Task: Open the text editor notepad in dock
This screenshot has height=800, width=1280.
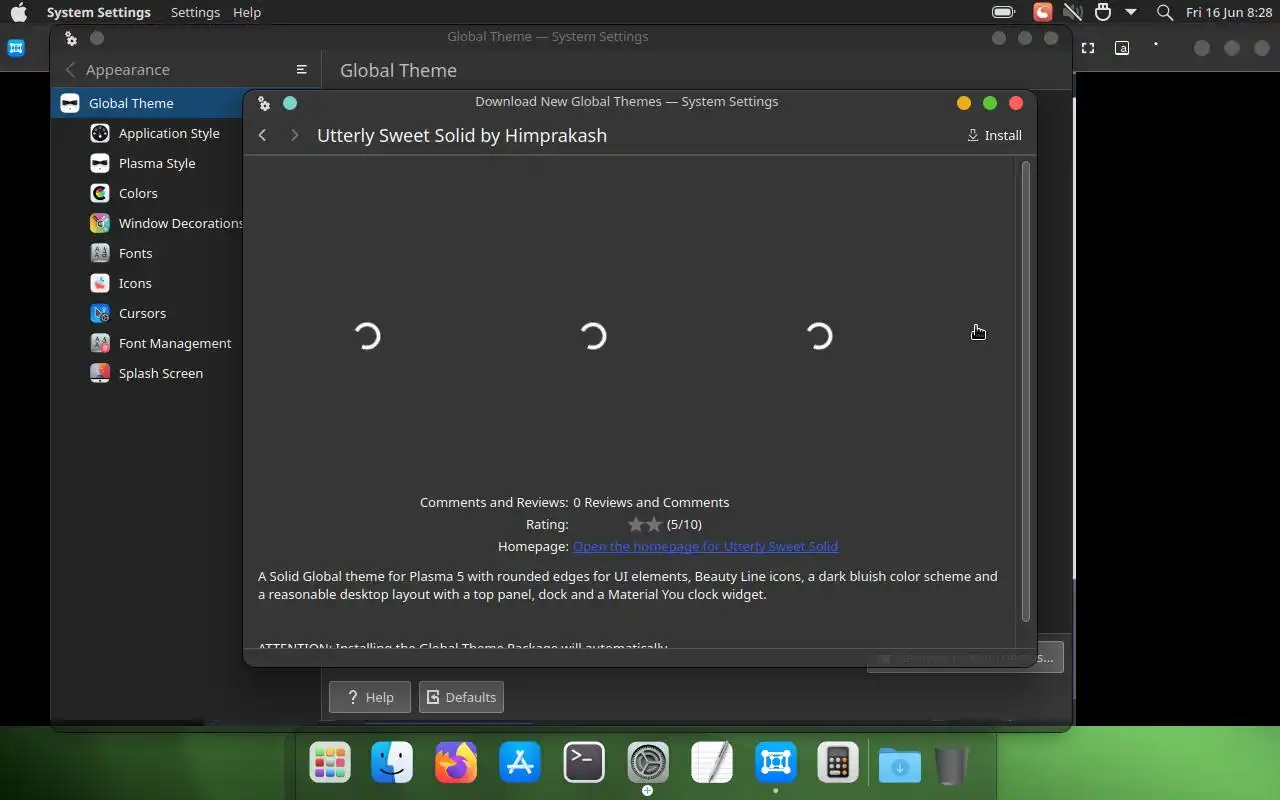Action: coord(712,764)
